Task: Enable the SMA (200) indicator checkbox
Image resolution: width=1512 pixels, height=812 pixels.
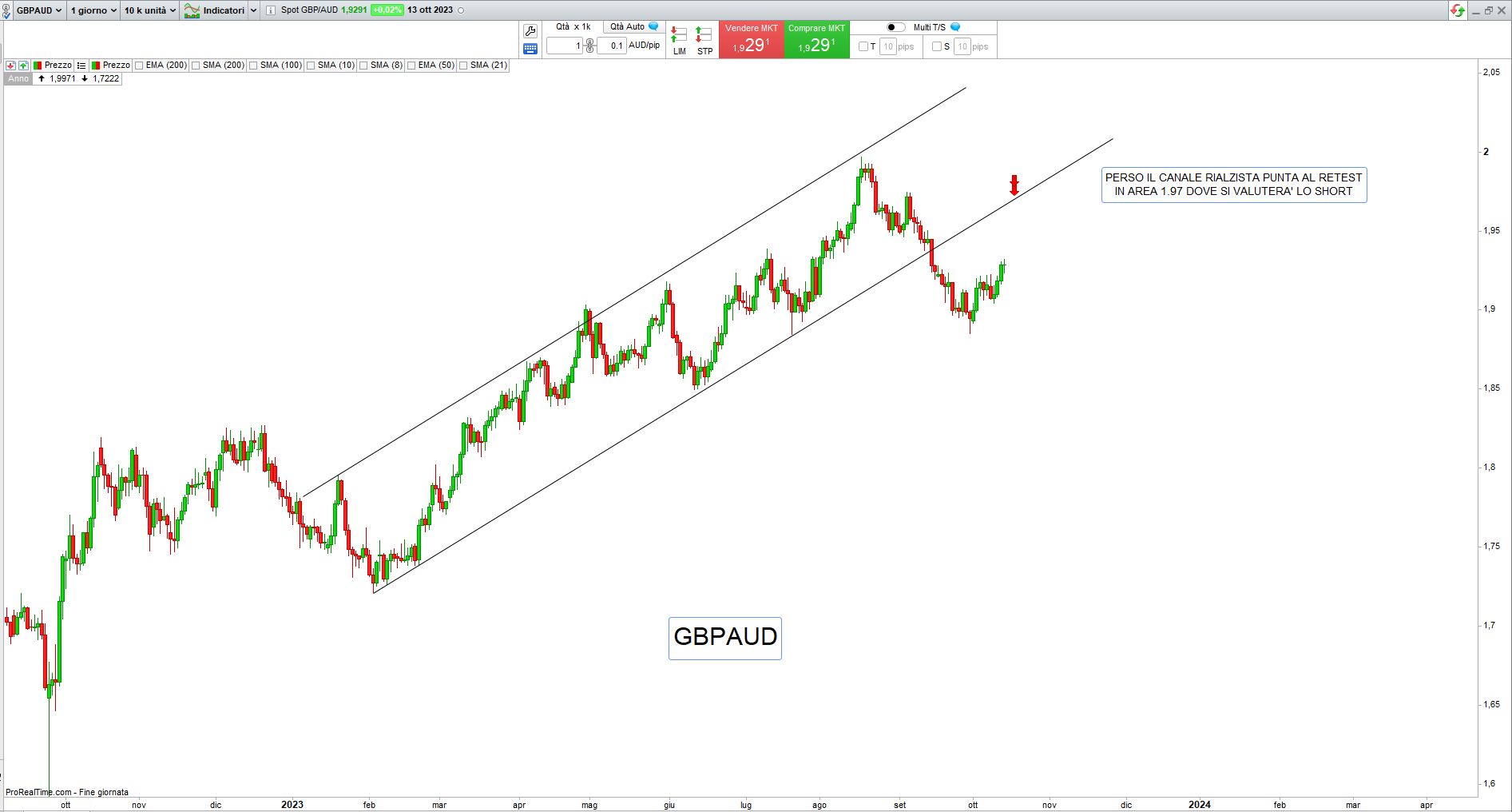Action: pos(196,66)
